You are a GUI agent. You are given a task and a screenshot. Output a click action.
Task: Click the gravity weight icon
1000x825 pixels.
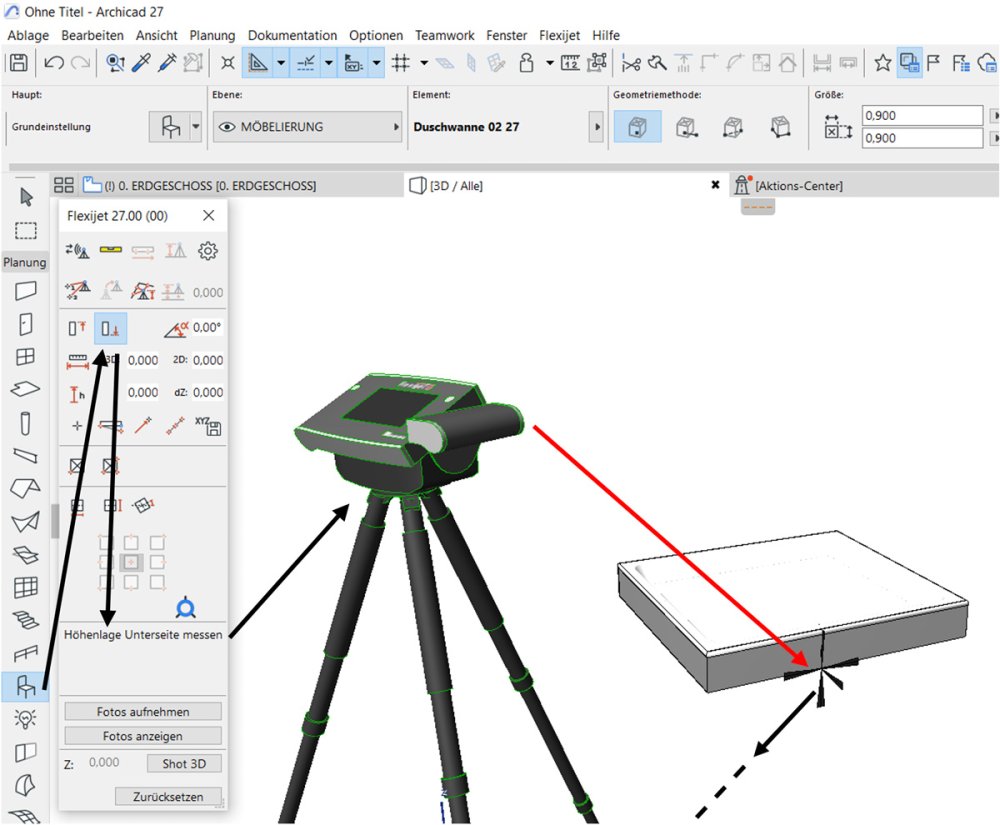[x=526, y=62]
